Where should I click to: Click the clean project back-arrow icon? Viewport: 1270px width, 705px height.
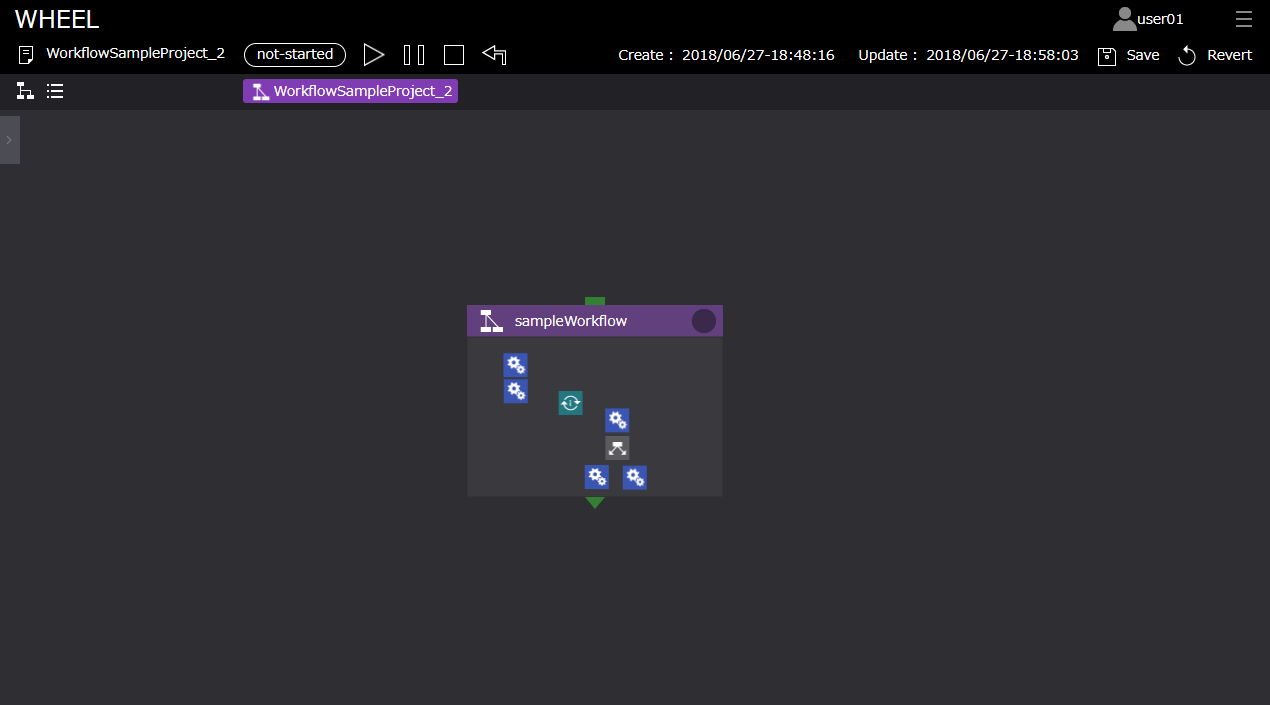[x=494, y=55]
